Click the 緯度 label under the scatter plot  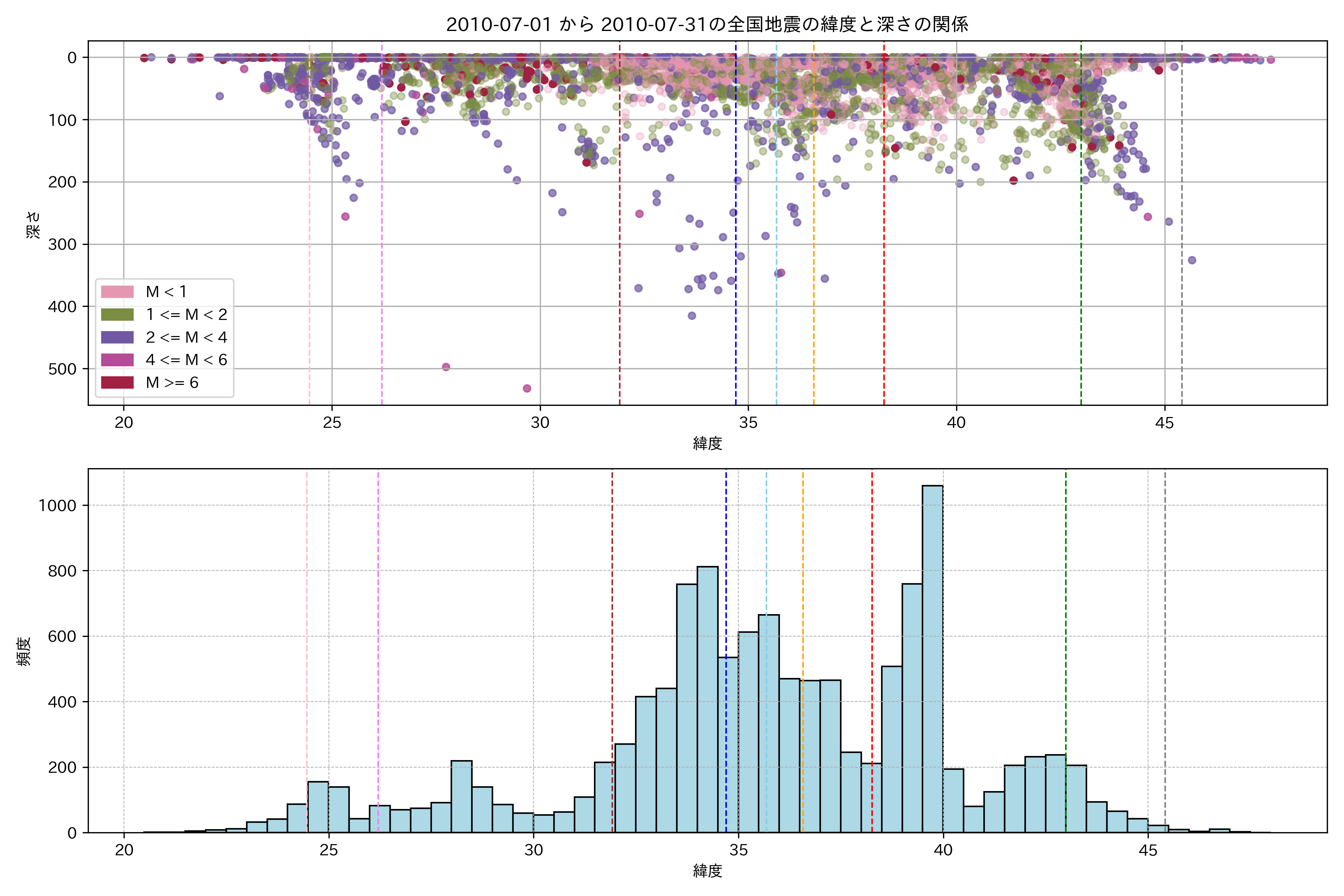pyautogui.click(x=707, y=443)
